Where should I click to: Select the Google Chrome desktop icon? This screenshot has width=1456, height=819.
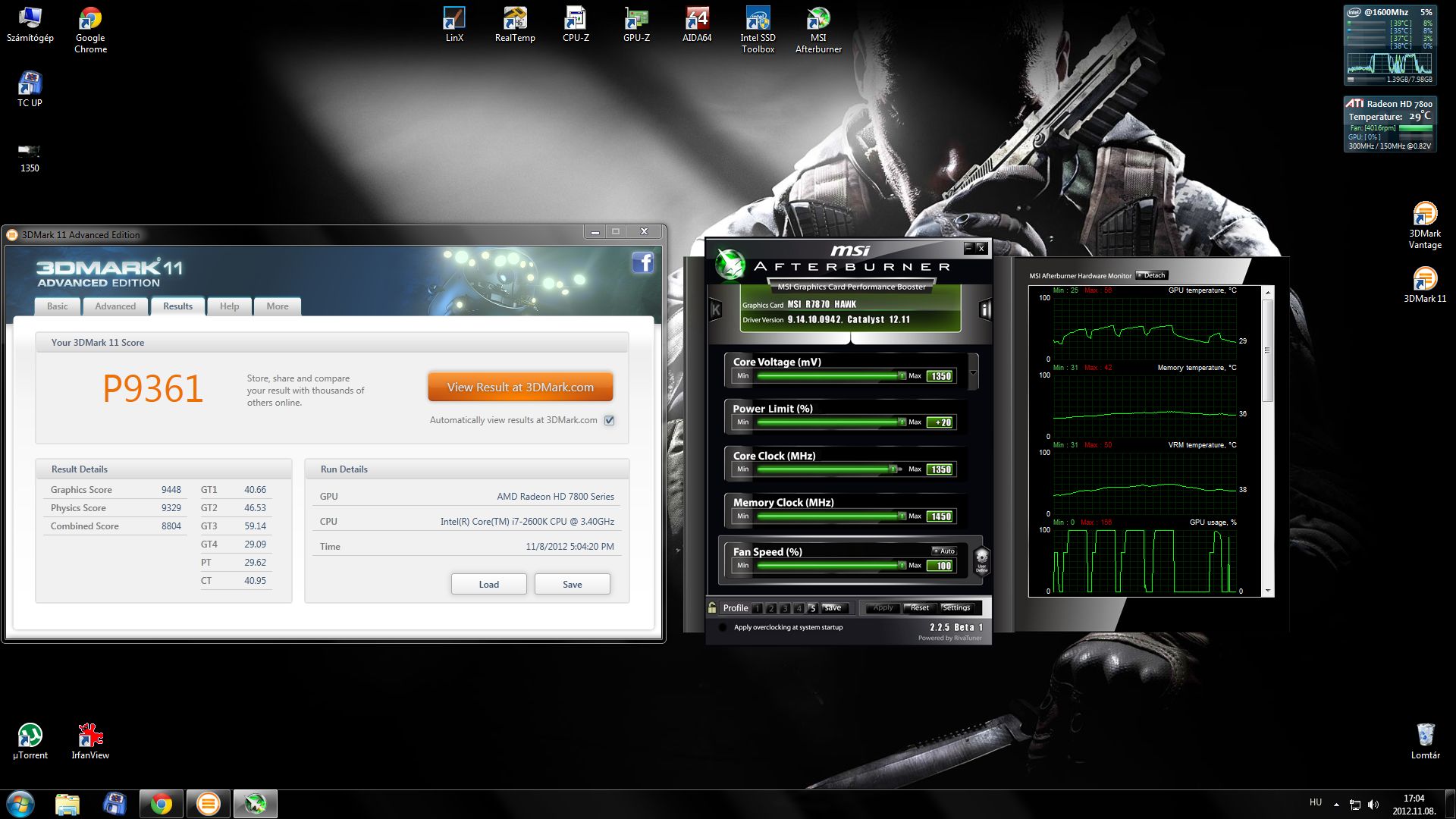(90, 30)
